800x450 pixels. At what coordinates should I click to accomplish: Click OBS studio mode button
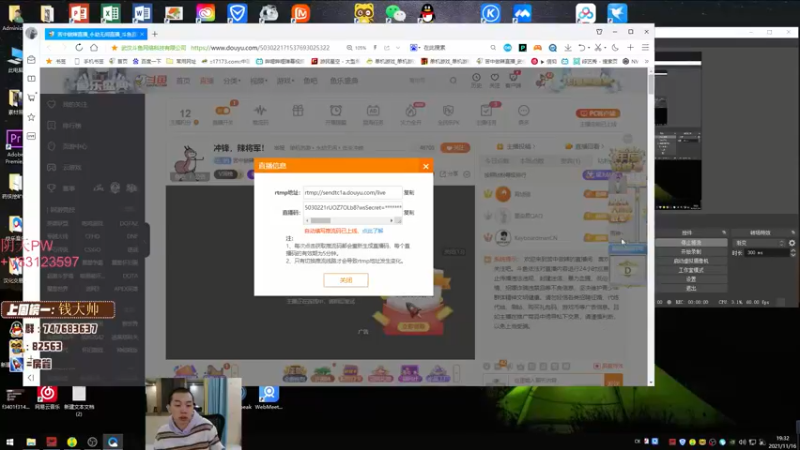tap(691, 270)
